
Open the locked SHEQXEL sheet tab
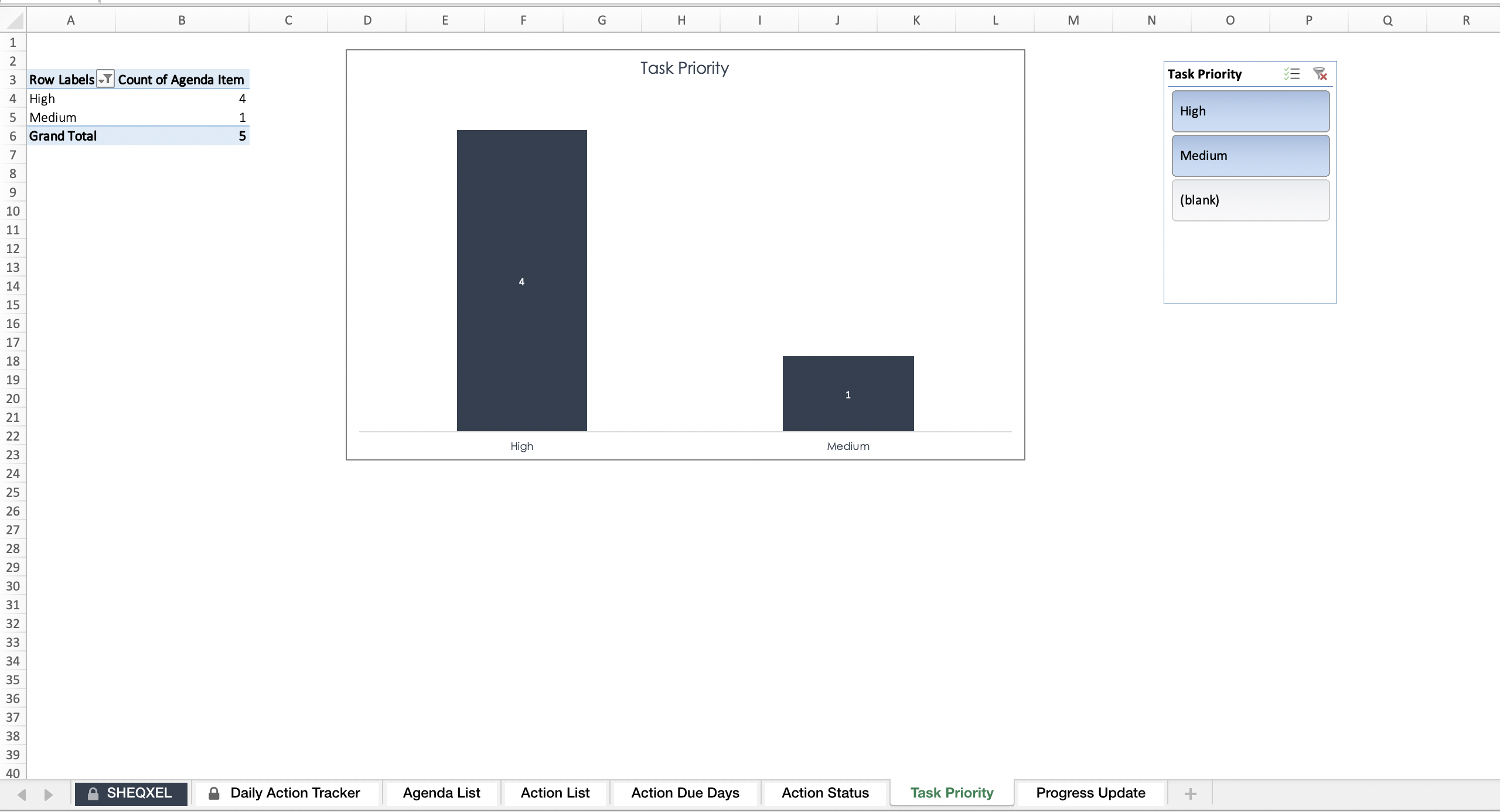tap(131, 793)
